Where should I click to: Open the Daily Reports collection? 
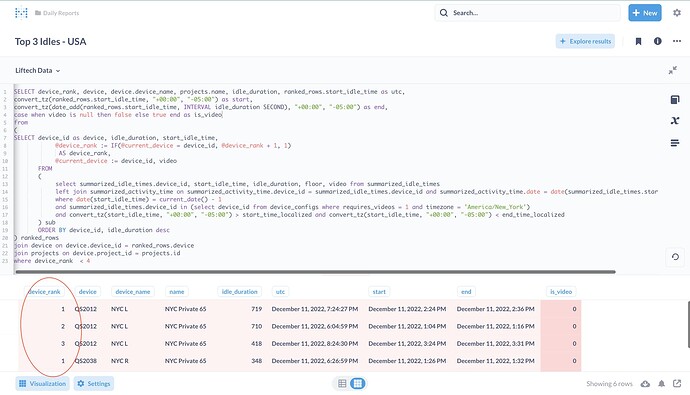57,13
